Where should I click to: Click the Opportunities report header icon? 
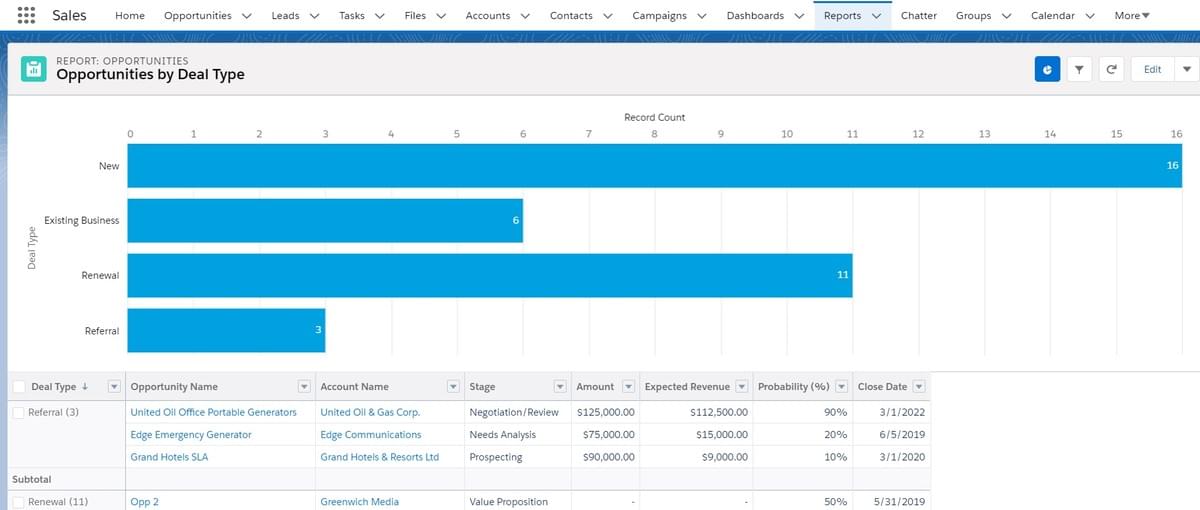click(x=34, y=68)
